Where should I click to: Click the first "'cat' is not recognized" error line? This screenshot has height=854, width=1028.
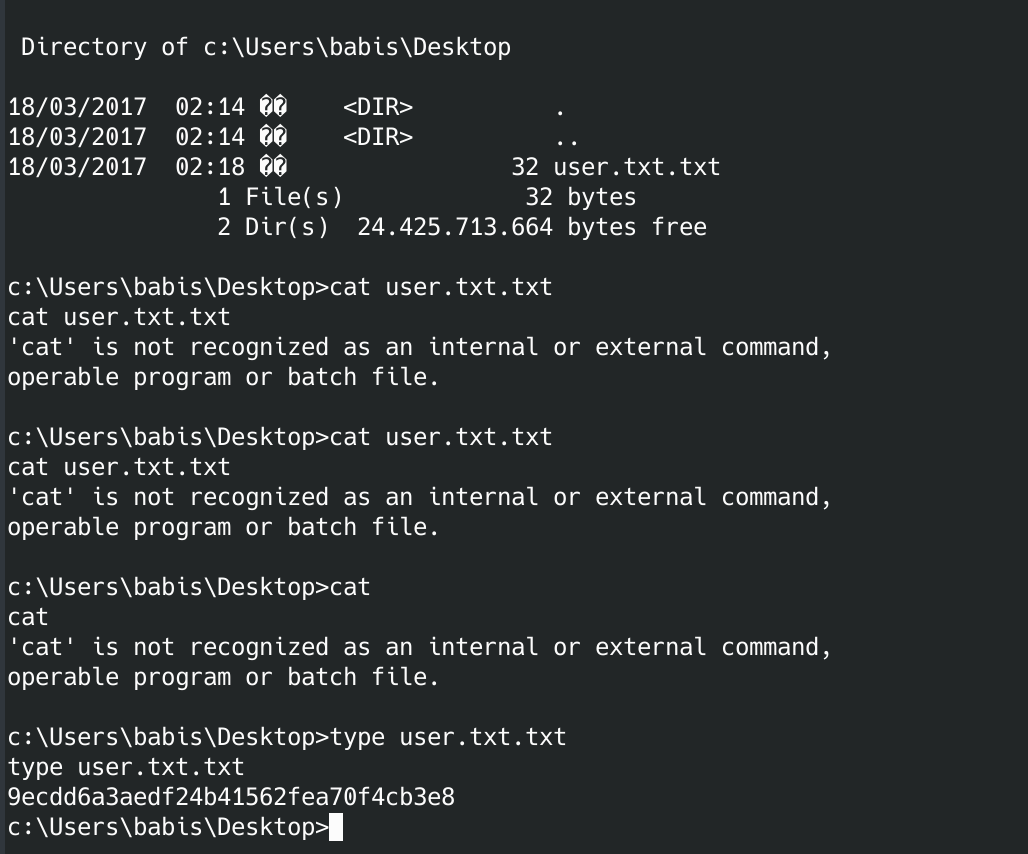419,348
